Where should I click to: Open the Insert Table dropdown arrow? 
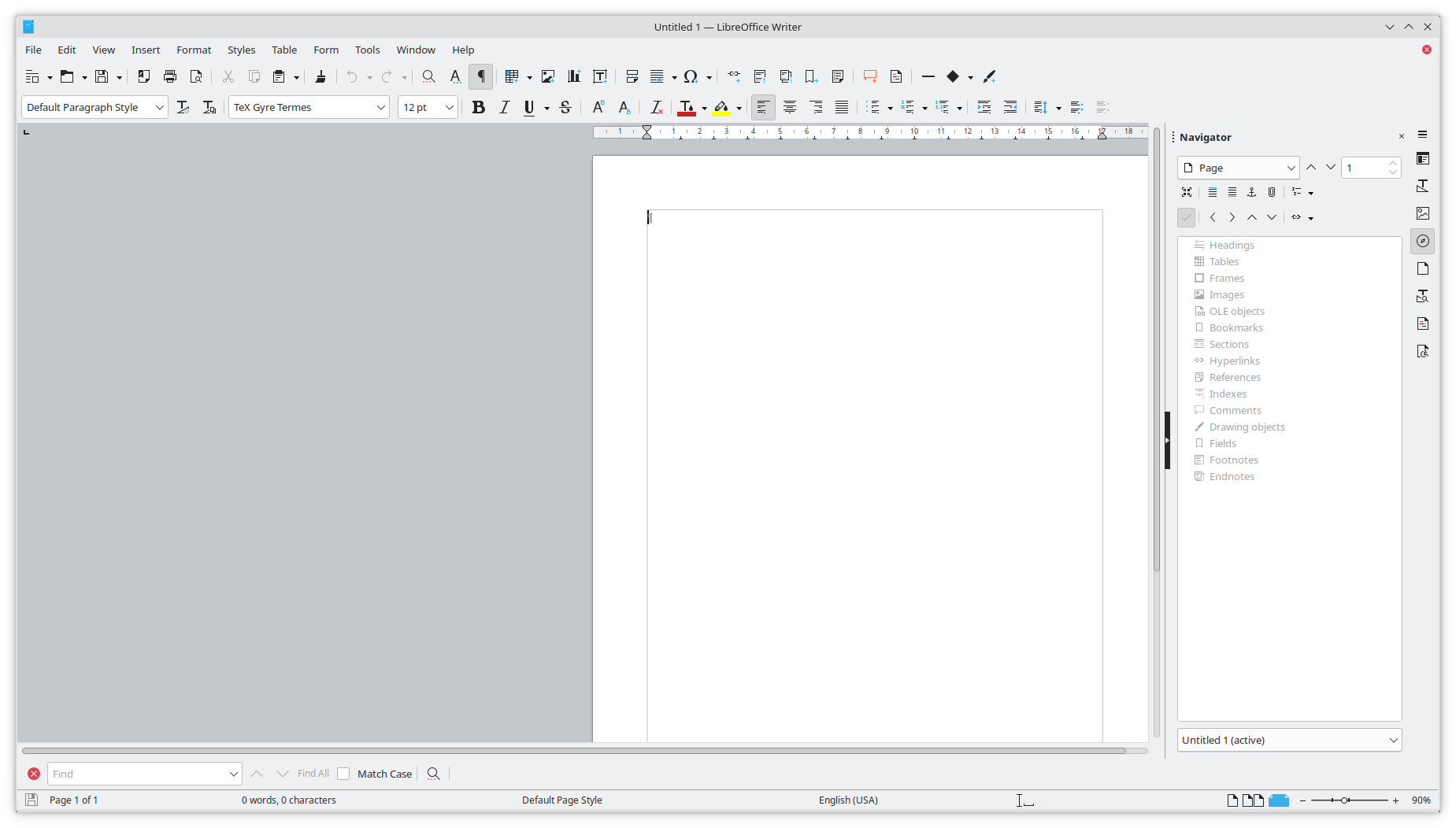529,77
